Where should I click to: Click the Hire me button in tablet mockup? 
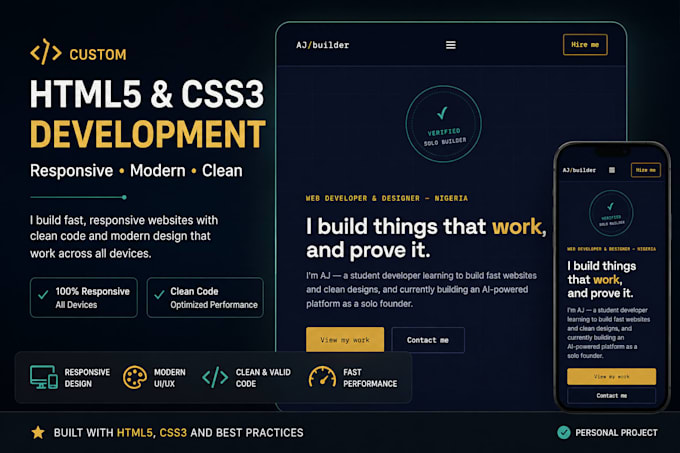point(585,45)
